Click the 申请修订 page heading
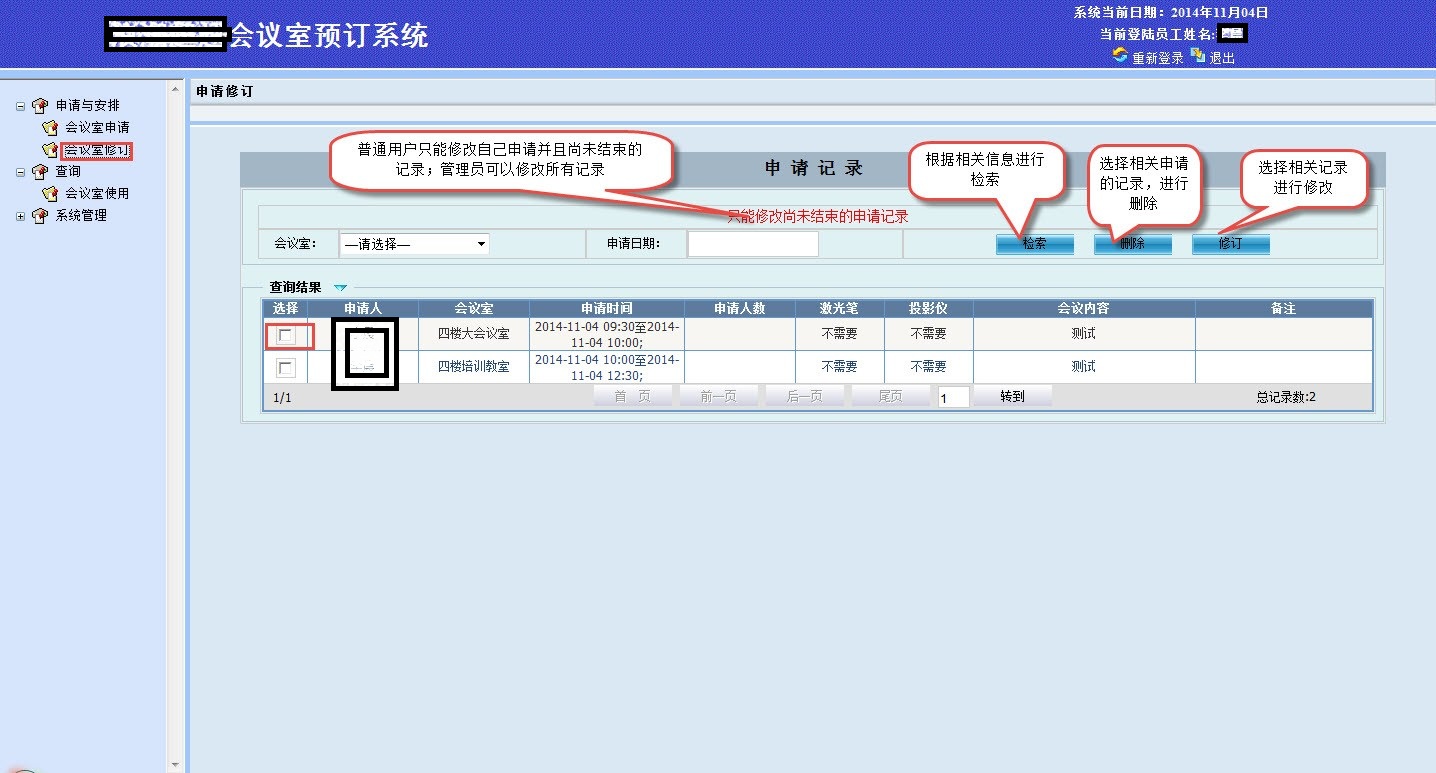Screen dimensions: 1436x773 [x=225, y=91]
